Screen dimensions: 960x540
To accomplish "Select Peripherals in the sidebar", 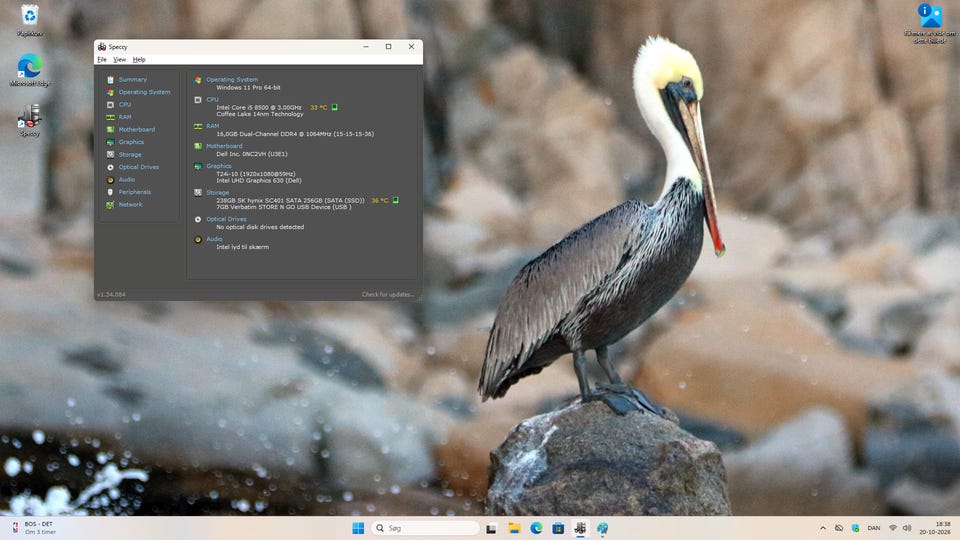I will (129, 192).
